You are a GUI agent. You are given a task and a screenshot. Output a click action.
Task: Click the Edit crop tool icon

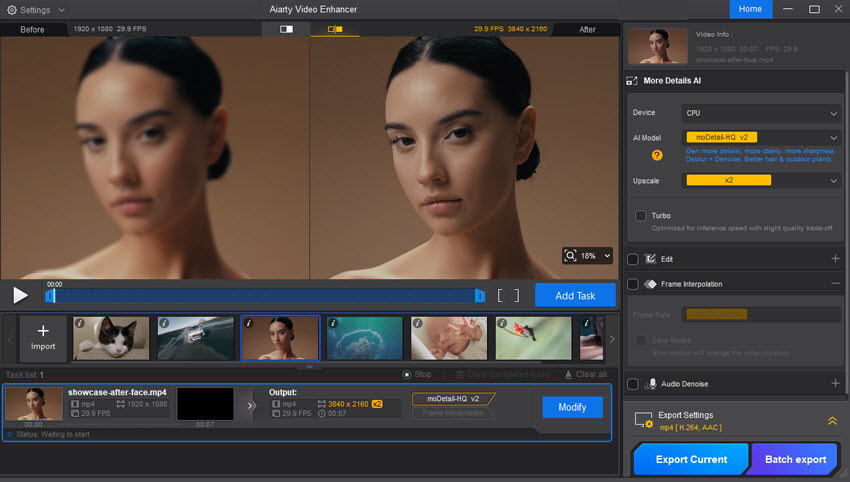point(651,259)
